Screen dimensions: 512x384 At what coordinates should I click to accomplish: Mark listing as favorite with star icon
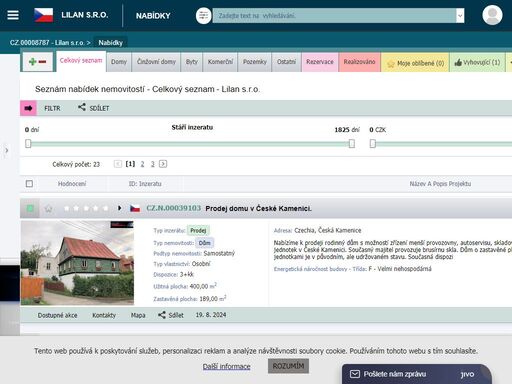(48, 209)
